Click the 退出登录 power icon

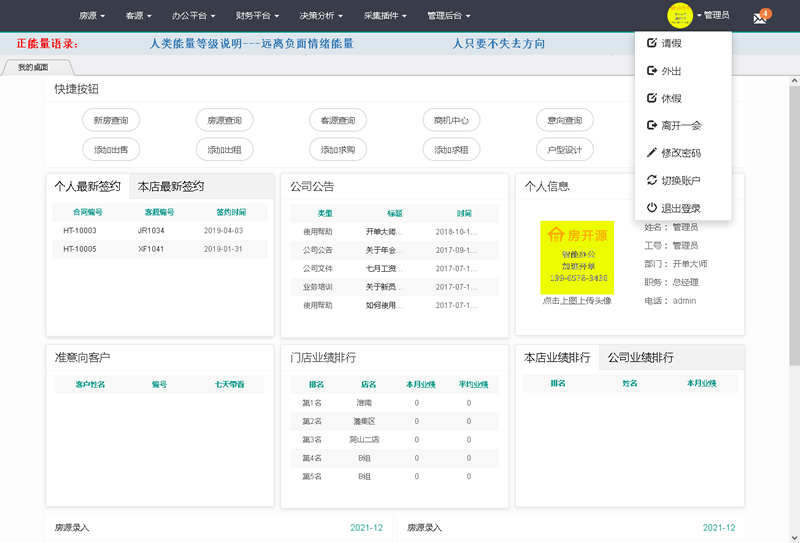(x=652, y=208)
